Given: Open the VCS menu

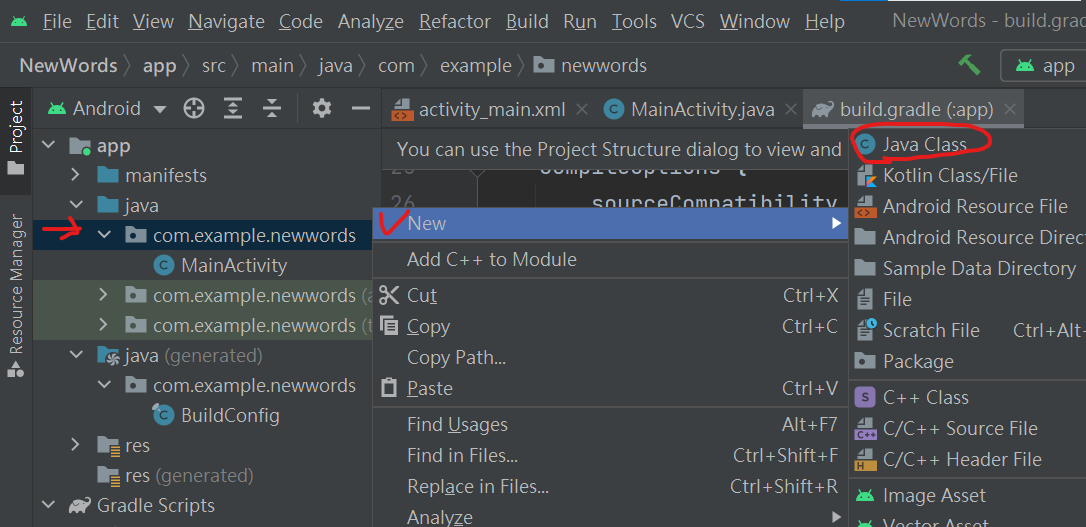Looking at the screenshot, I should [x=688, y=21].
